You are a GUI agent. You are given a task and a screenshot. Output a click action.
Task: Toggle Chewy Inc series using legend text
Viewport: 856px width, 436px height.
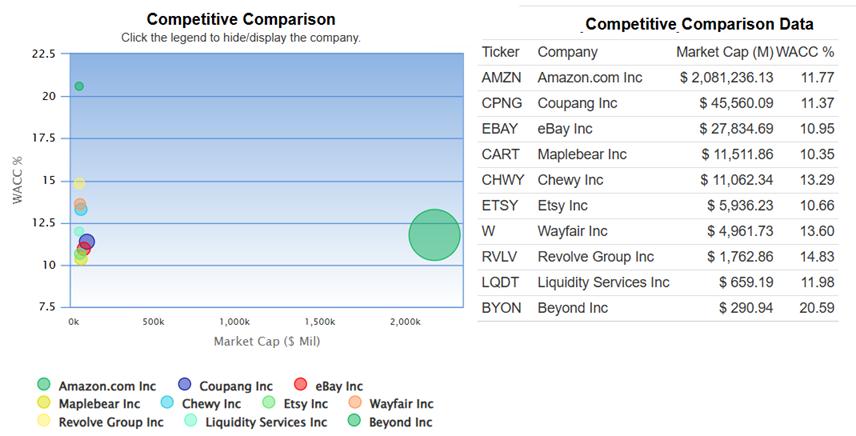coord(211,404)
